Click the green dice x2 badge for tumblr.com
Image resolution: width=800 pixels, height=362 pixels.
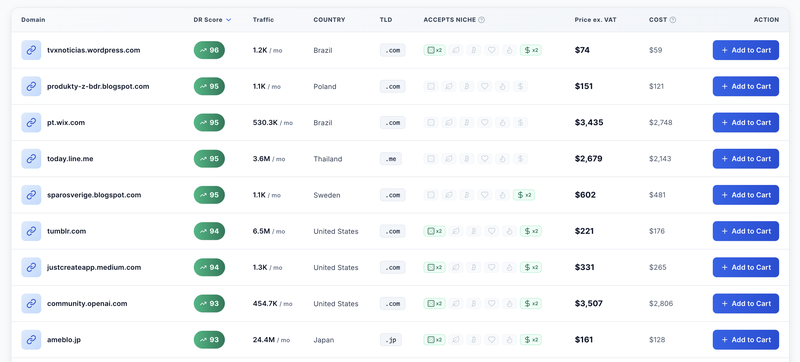(x=434, y=231)
